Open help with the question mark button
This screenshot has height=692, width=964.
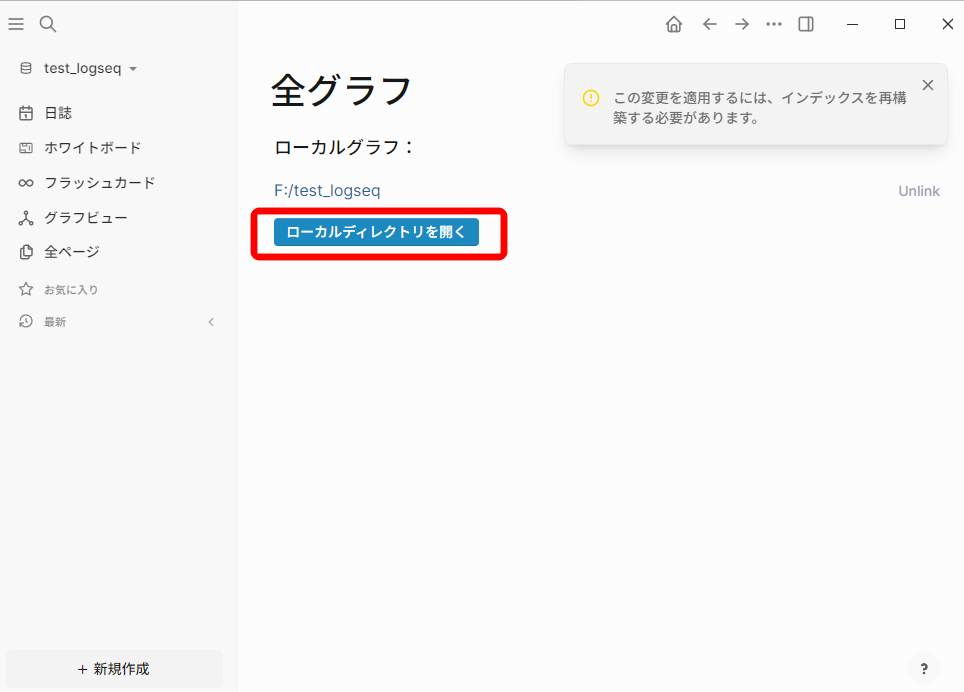tap(923, 669)
